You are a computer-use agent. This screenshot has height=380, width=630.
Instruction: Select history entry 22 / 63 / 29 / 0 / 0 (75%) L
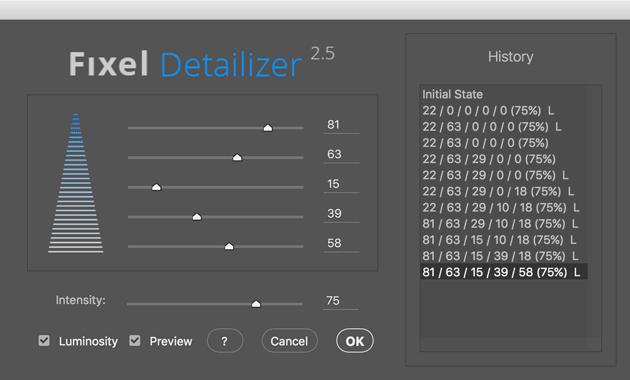pos(504,175)
